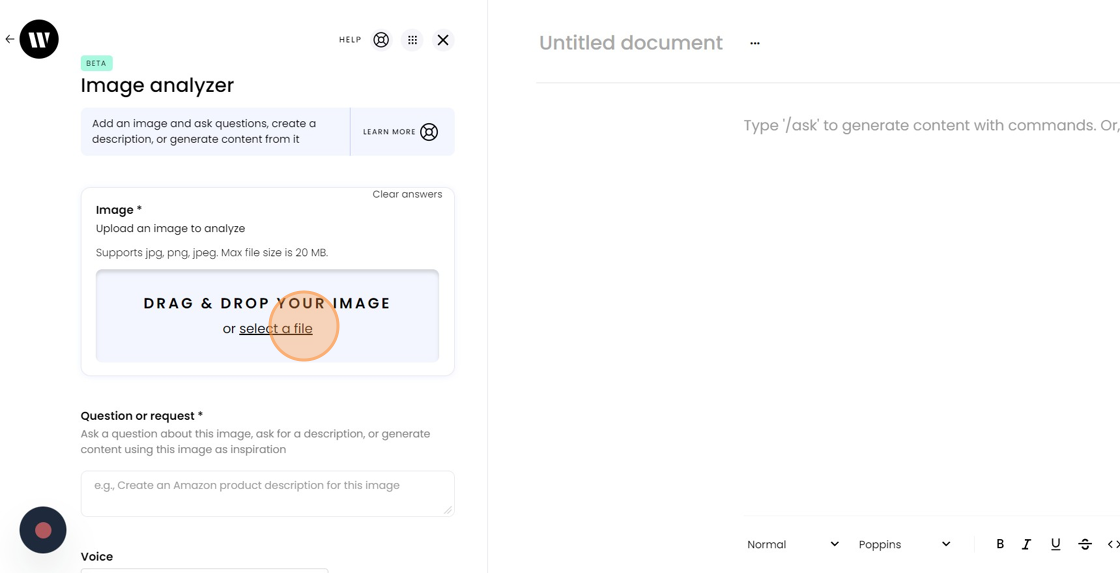The width and height of the screenshot is (1120, 573).
Task: Click the Image analyzer heading
Action: point(157,85)
